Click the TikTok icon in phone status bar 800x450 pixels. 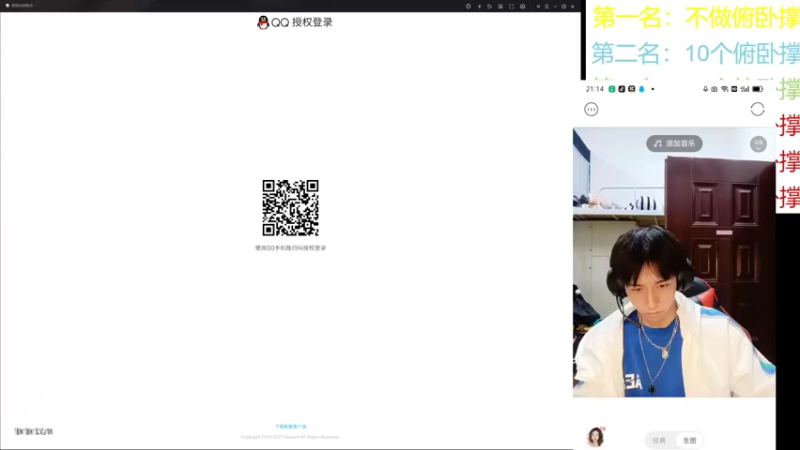[x=621, y=89]
